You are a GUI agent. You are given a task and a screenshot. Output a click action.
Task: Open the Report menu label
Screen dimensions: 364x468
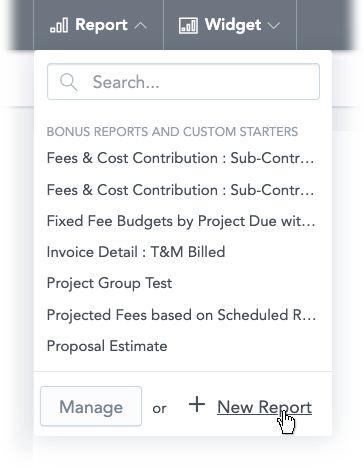[x=101, y=25]
